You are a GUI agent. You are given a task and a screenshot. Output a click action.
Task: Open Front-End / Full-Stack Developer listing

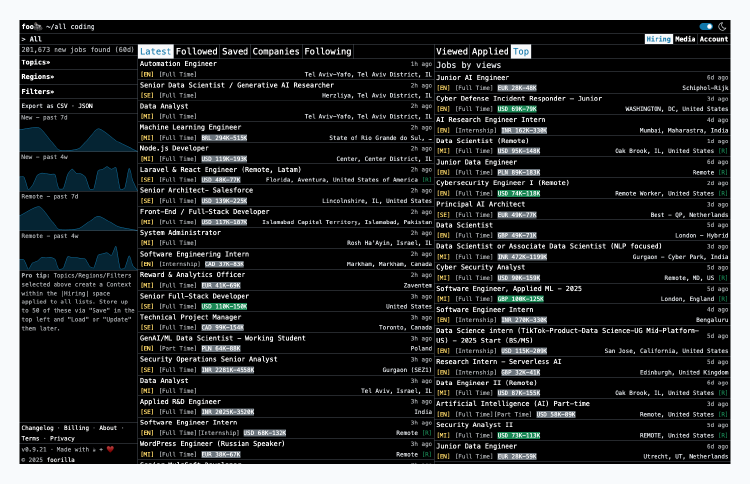[x=205, y=211]
